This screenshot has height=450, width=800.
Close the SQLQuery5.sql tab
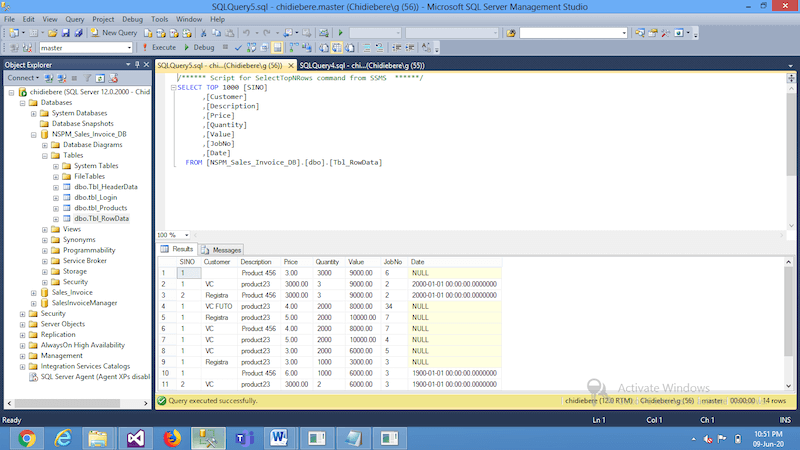click(291, 65)
